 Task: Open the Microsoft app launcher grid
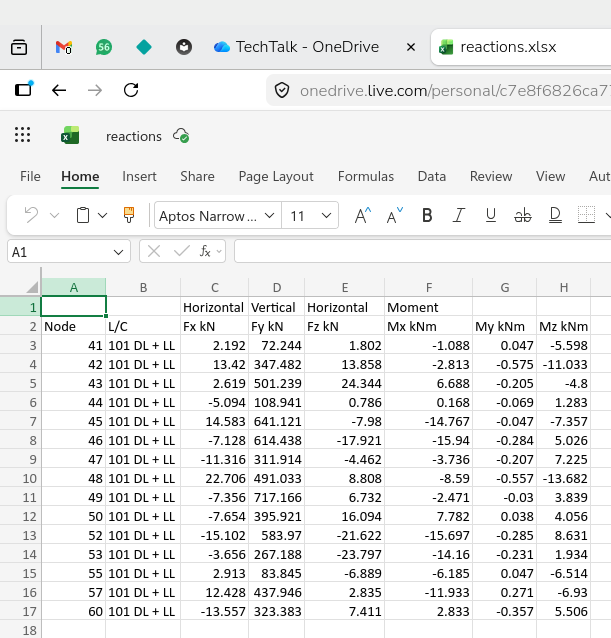click(x=22, y=135)
